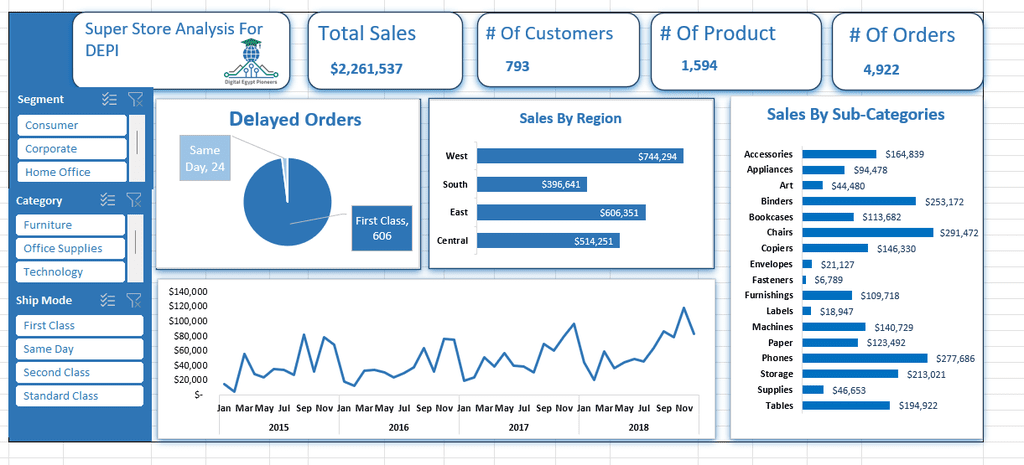Clear filter on Segment slicer
This screenshot has height=465, width=1024.
[135, 99]
